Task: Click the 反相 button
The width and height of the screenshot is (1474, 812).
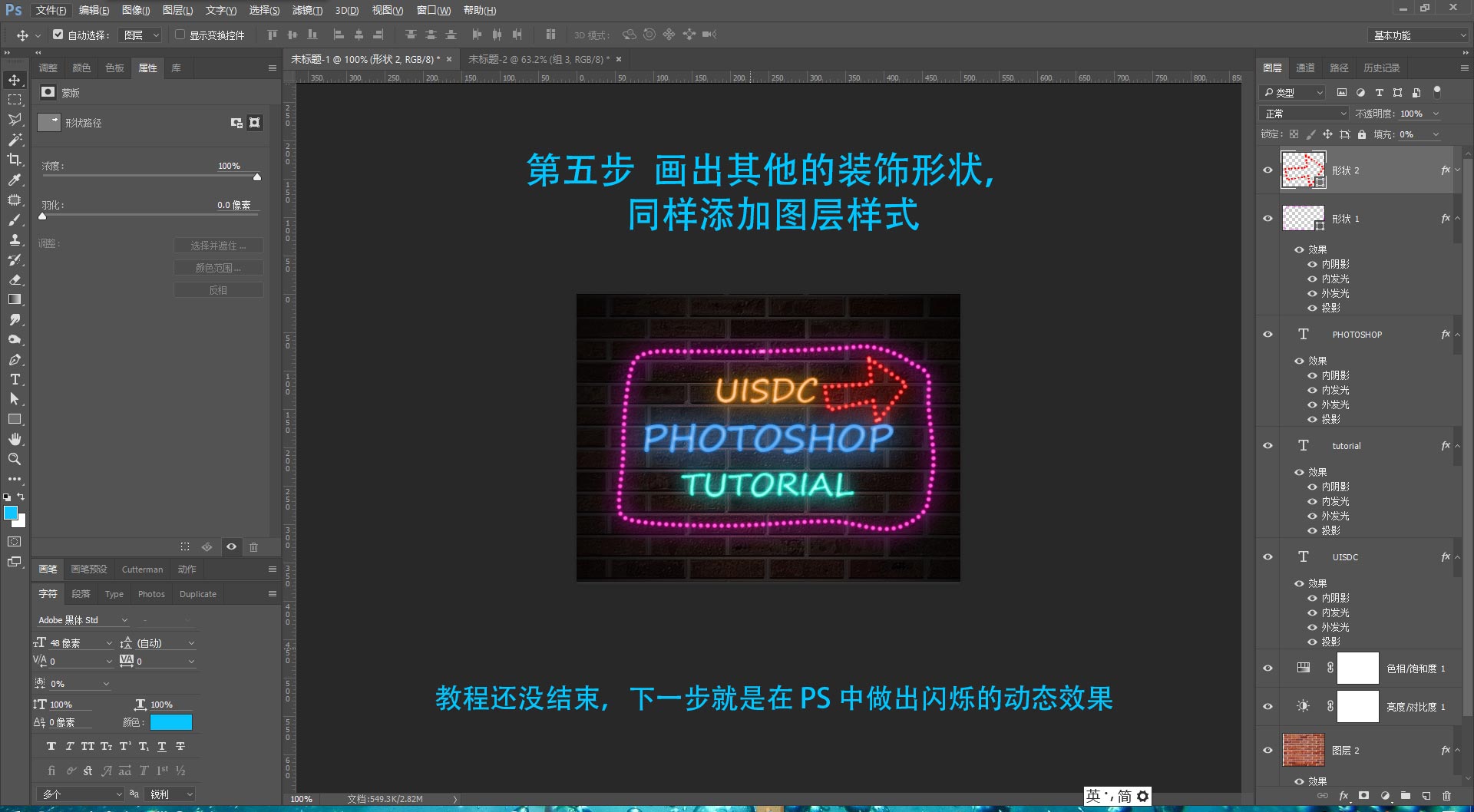Action: (219, 290)
